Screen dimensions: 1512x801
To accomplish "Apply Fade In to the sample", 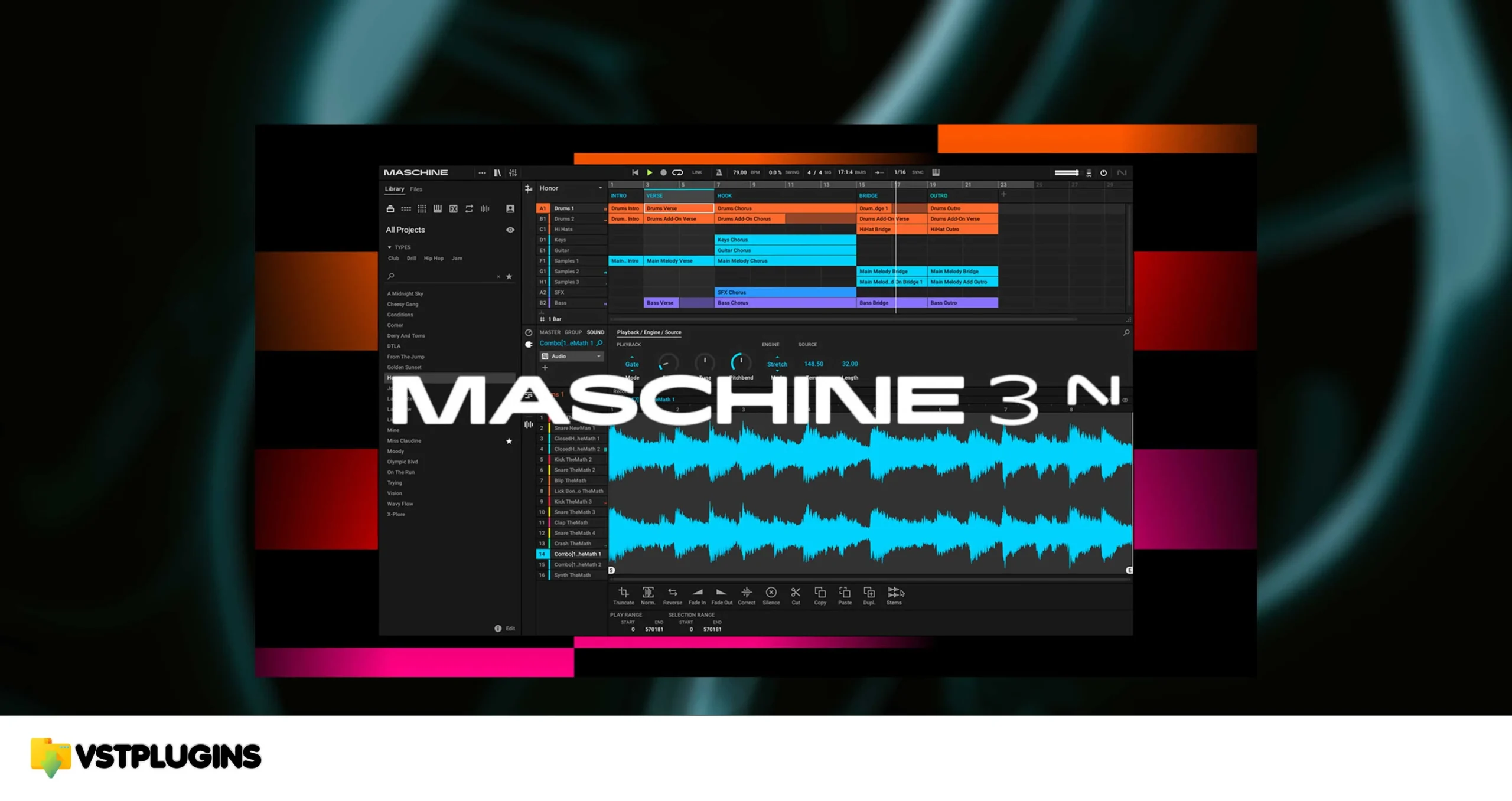I will click(x=697, y=592).
